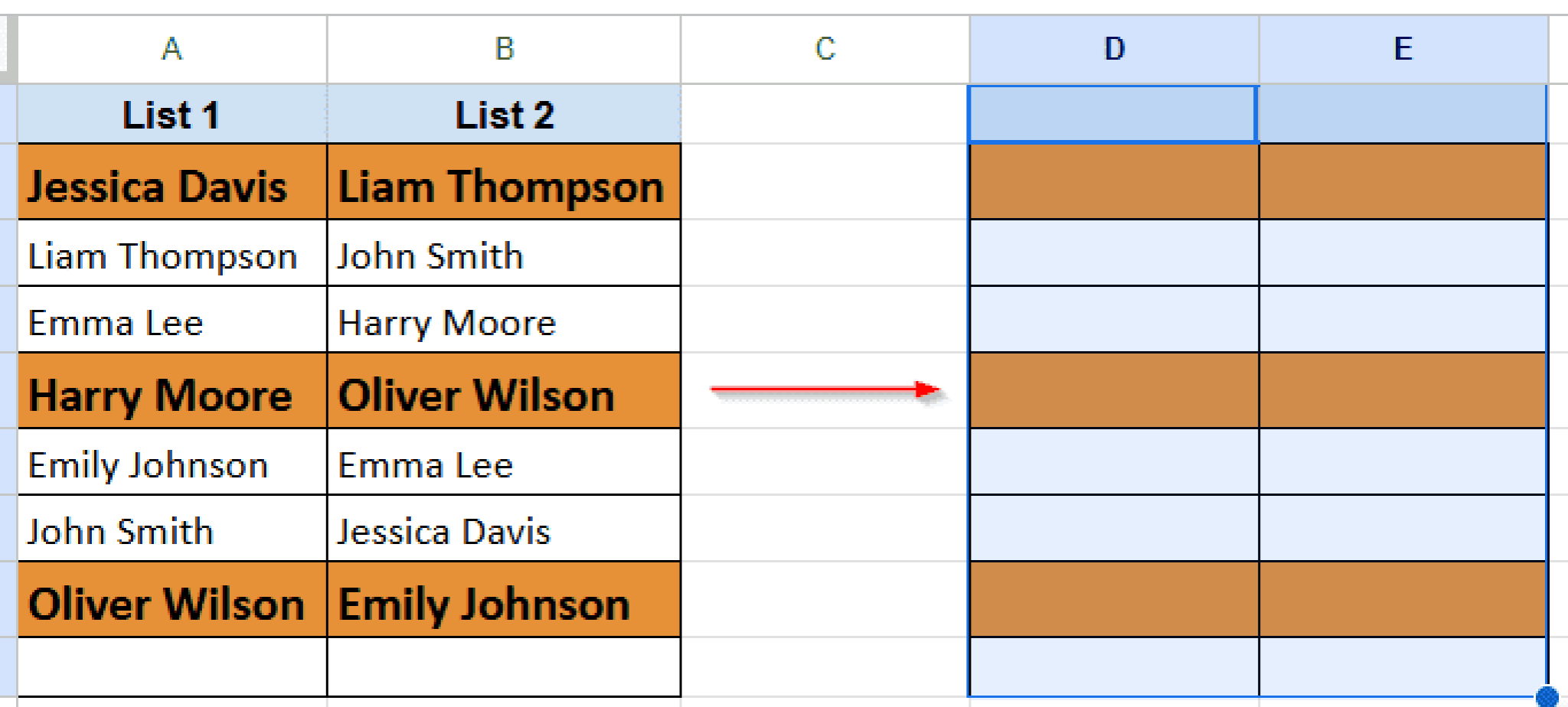
Task: Select the column C header
Action: (825, 49)
